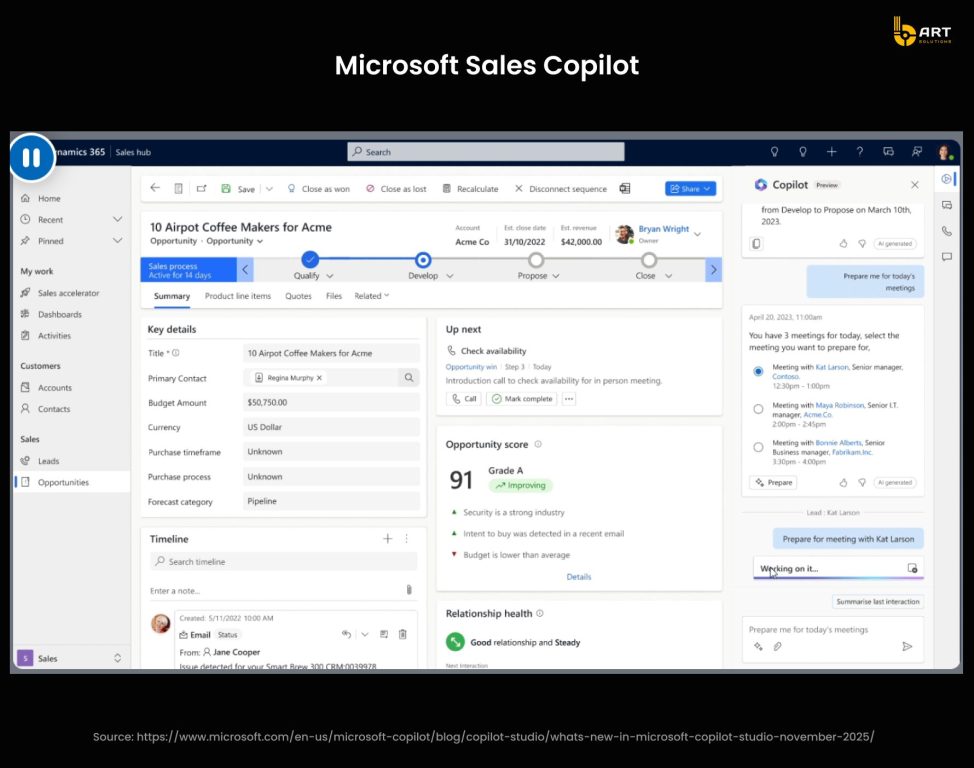This screenshot has width=974, height=768.
Task: Switch to the Product line items tab
Action: [238, 296]
